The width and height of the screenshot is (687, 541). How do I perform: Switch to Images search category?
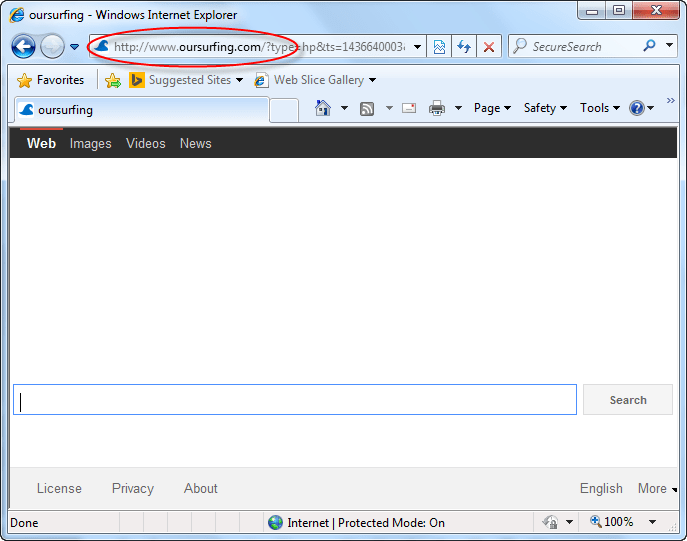[90, 144]
